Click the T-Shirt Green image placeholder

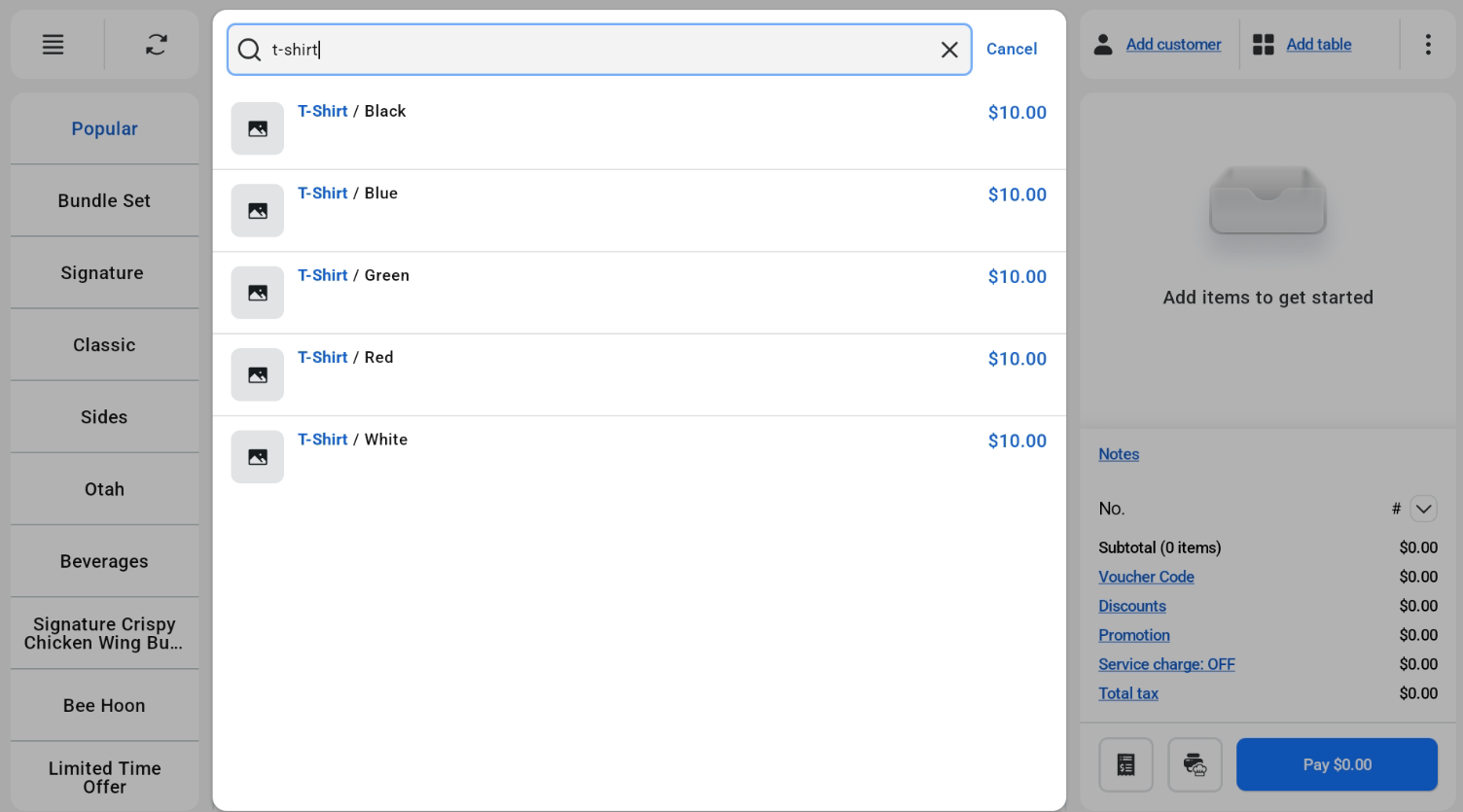[x=258, y=293]
